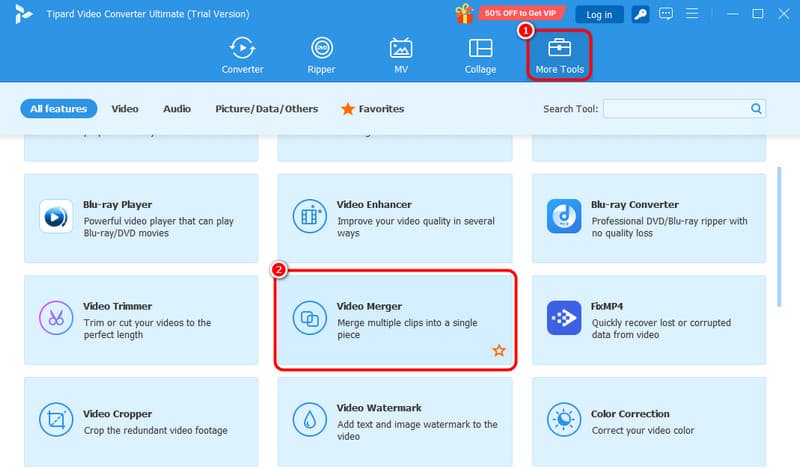800x469 pixels.
Task: Click the Video Trimmer title text
Action: (x=117, y=306)
